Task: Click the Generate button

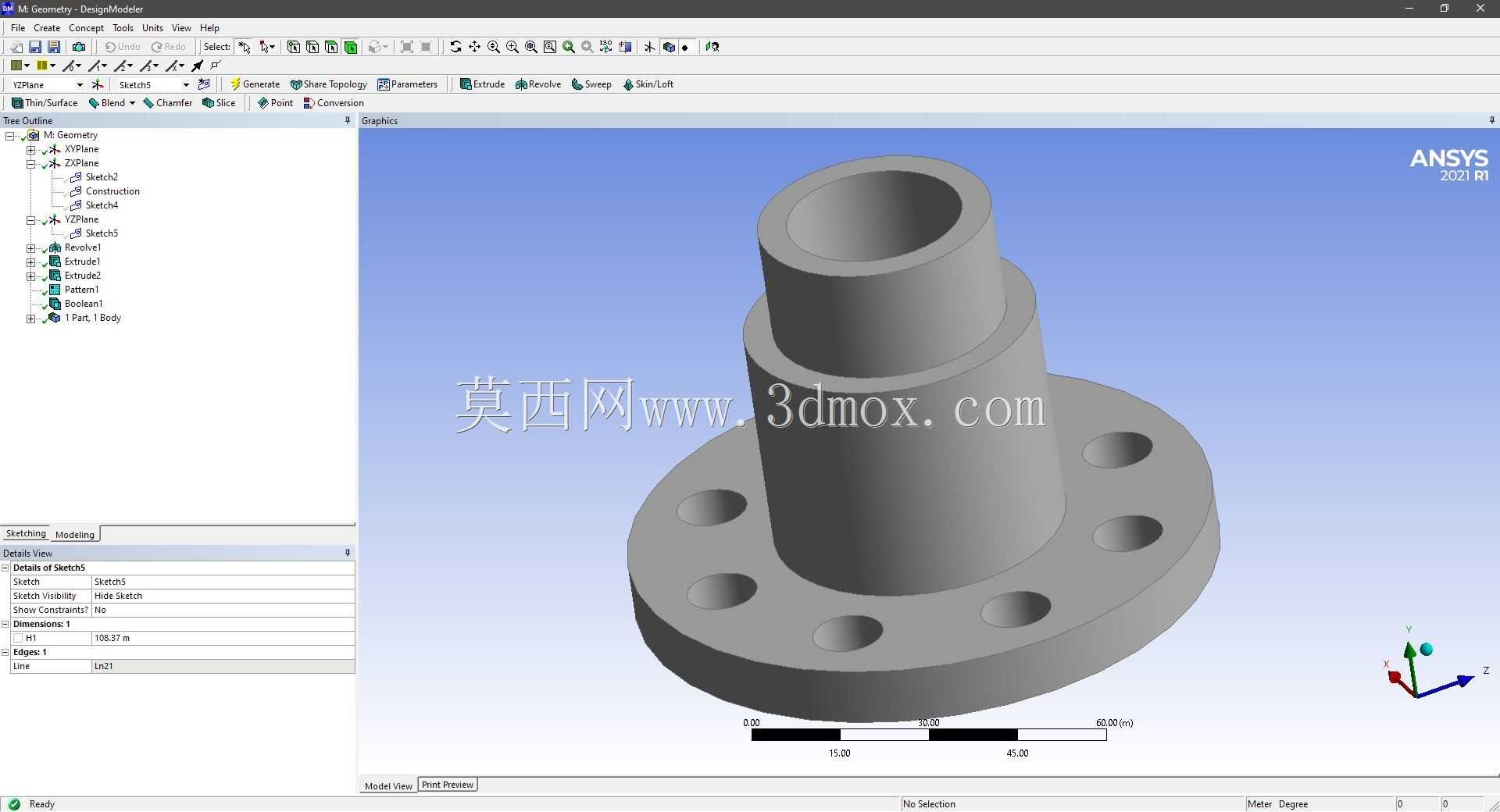Action: pos(255,84)
